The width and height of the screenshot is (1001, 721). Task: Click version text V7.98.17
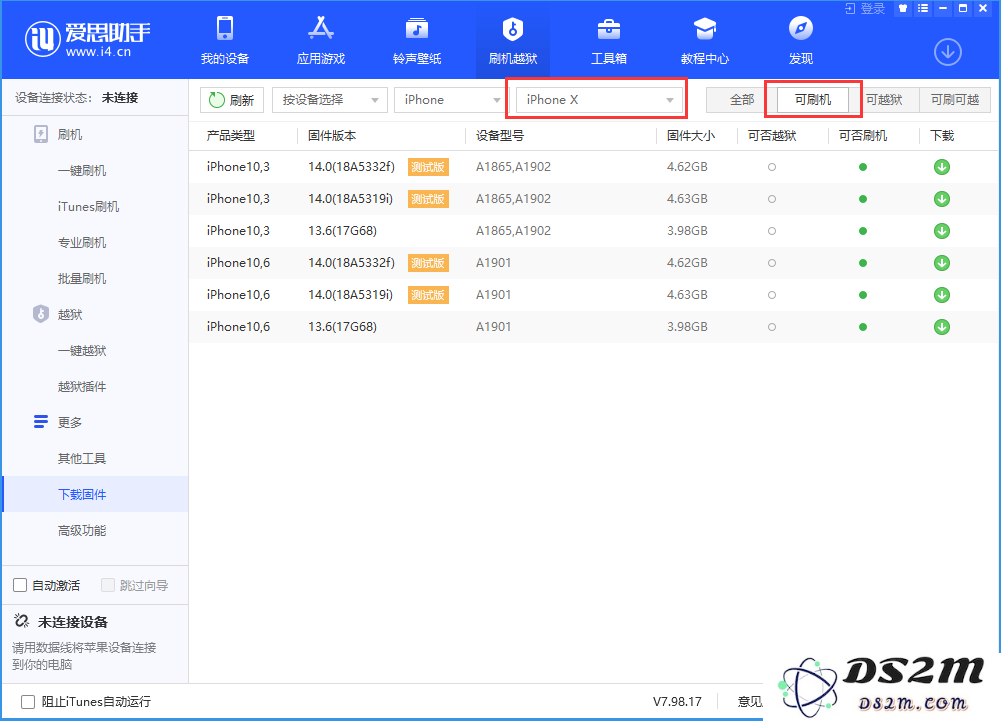coord(677,702)
